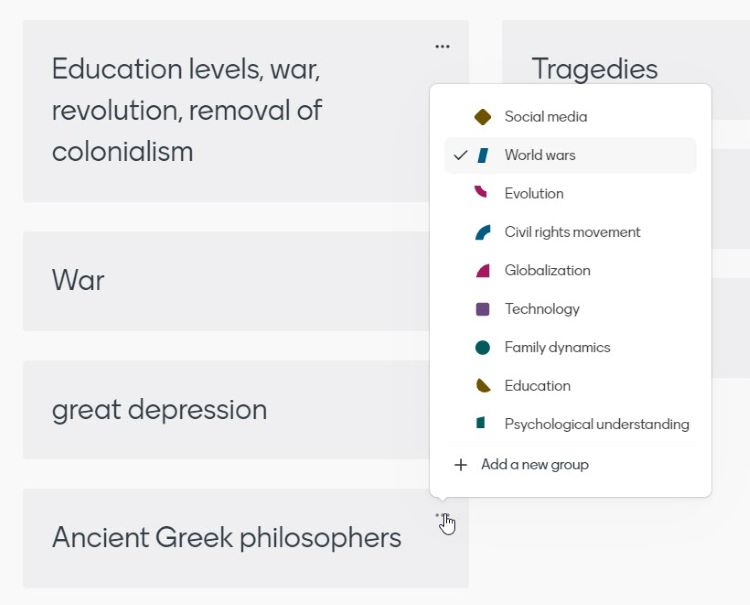Click the Psychological understanding group icon

[x=482, y=424]
